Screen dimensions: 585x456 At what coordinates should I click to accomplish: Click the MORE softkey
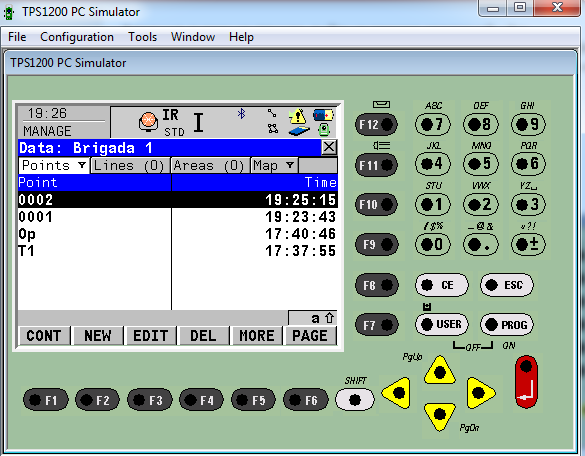tap(257, 335)
